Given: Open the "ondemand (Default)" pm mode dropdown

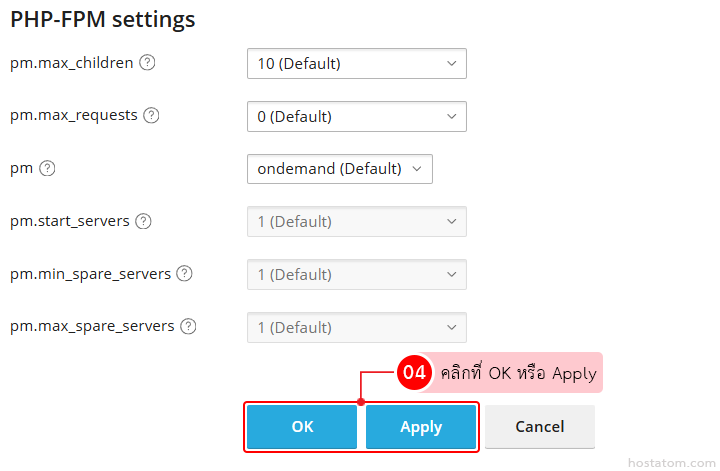Looking at the screenshot, I should click(x=339, y=169).
